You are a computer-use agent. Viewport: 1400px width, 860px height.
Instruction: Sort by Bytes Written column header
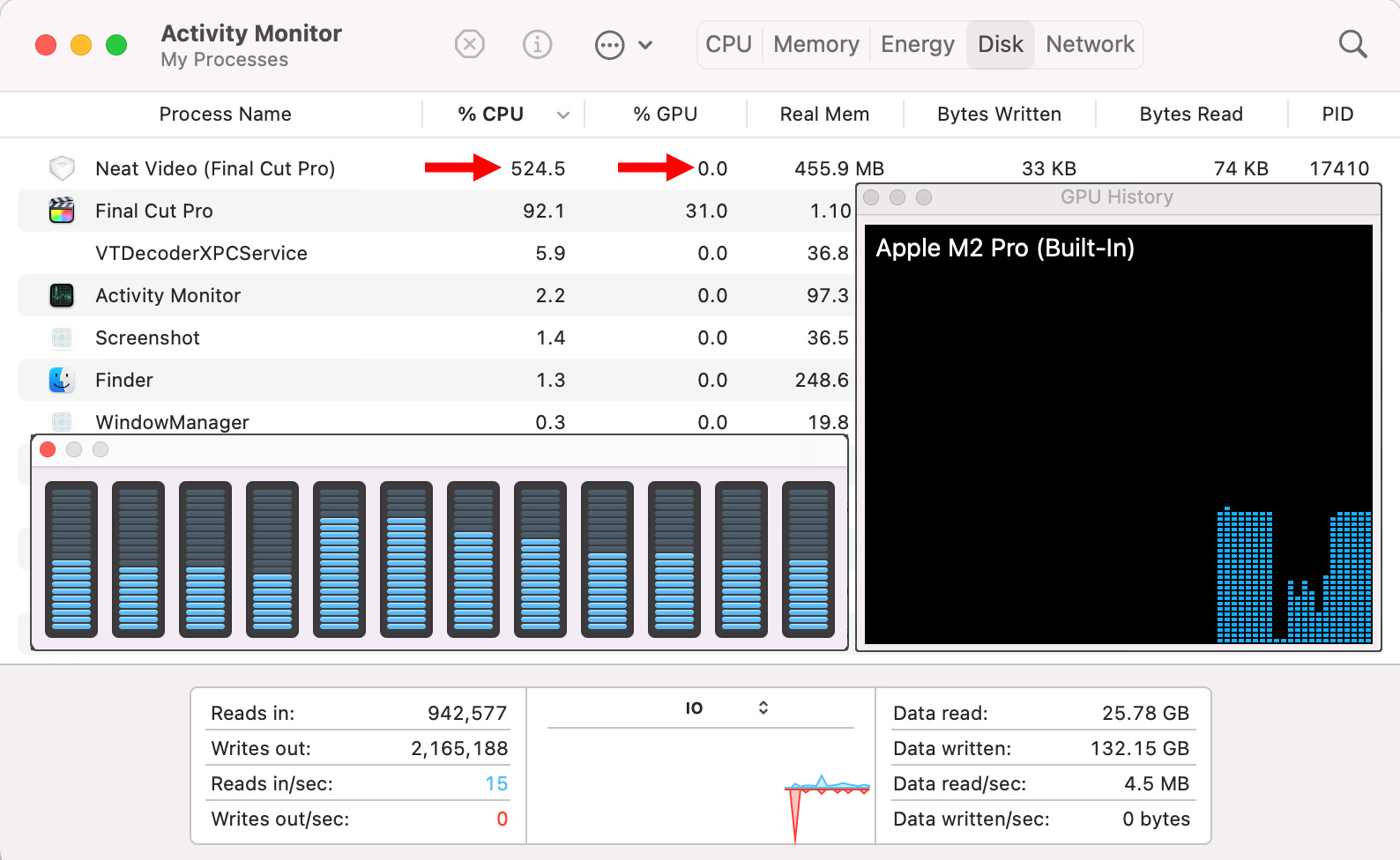click(x=999, y=115)
